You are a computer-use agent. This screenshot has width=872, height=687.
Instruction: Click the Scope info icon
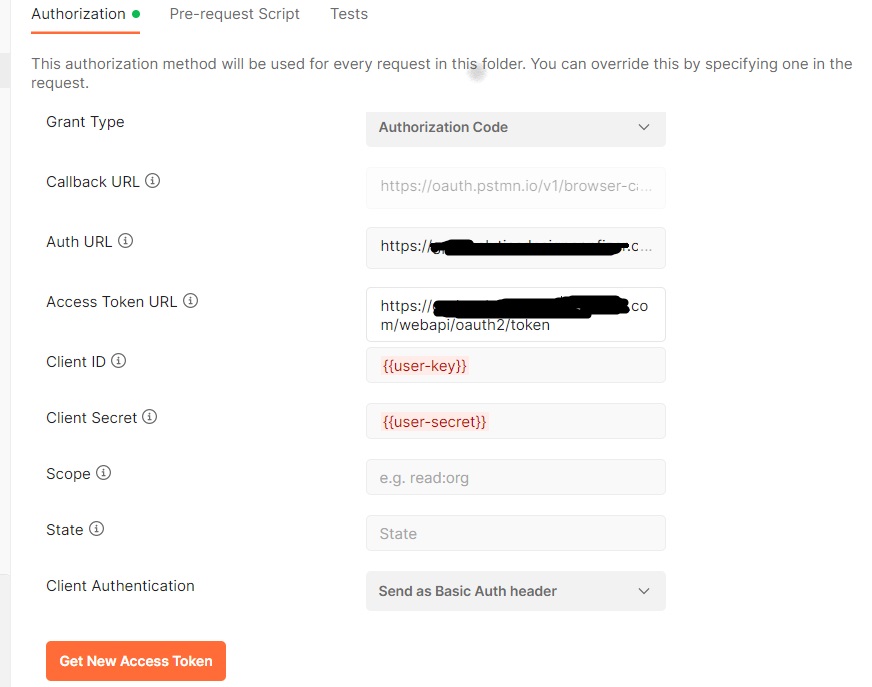coord(106,474)
